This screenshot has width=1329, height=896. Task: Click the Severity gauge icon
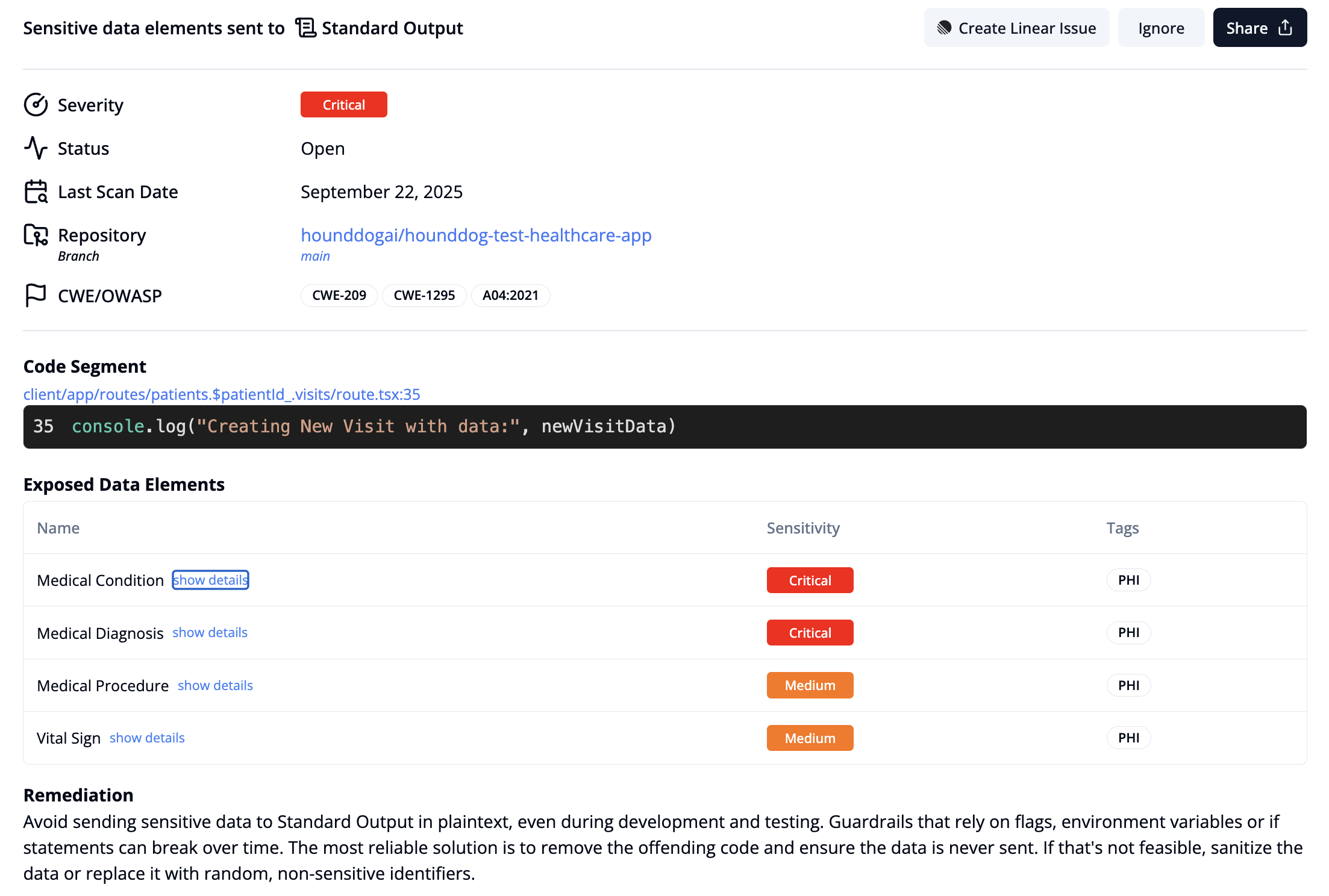click(36, 105)
